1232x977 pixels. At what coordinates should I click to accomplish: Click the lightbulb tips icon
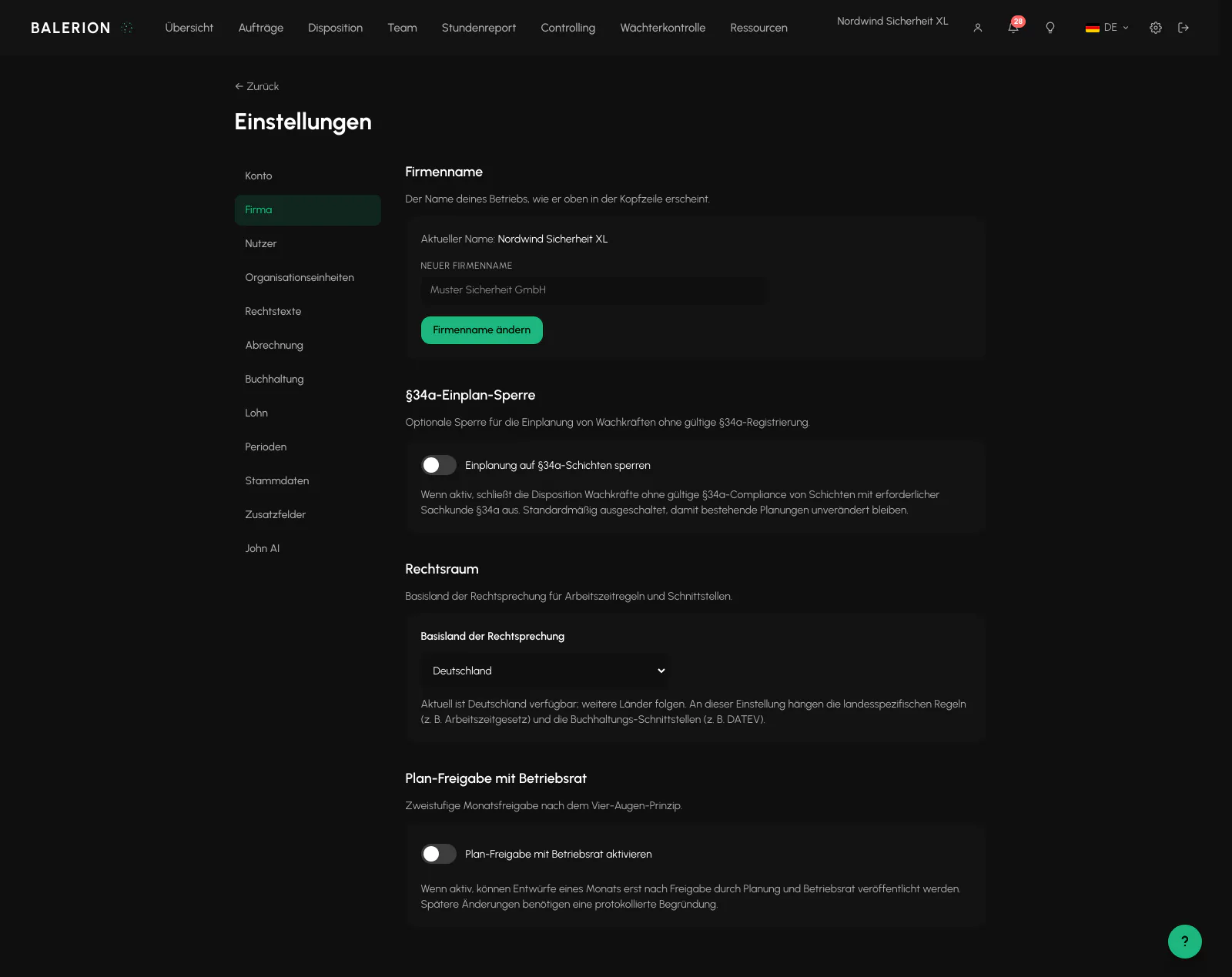1050,28
